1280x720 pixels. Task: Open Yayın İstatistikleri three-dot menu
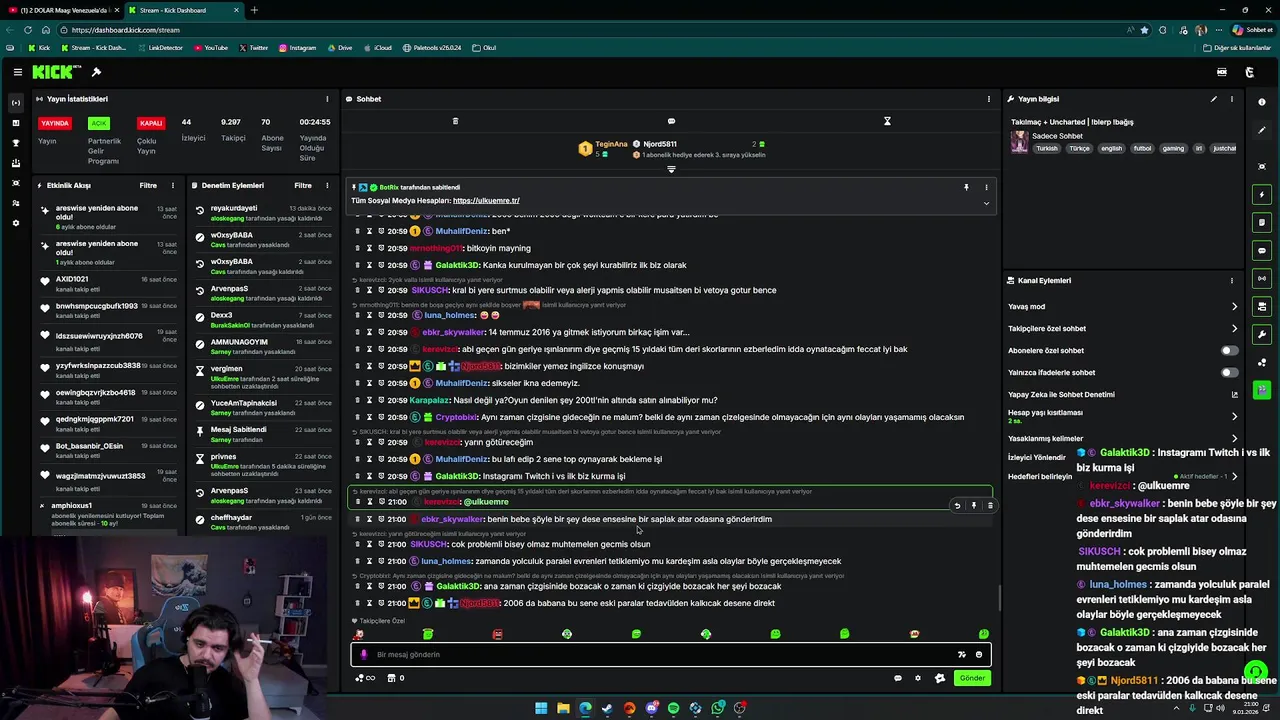pos(327,99)
